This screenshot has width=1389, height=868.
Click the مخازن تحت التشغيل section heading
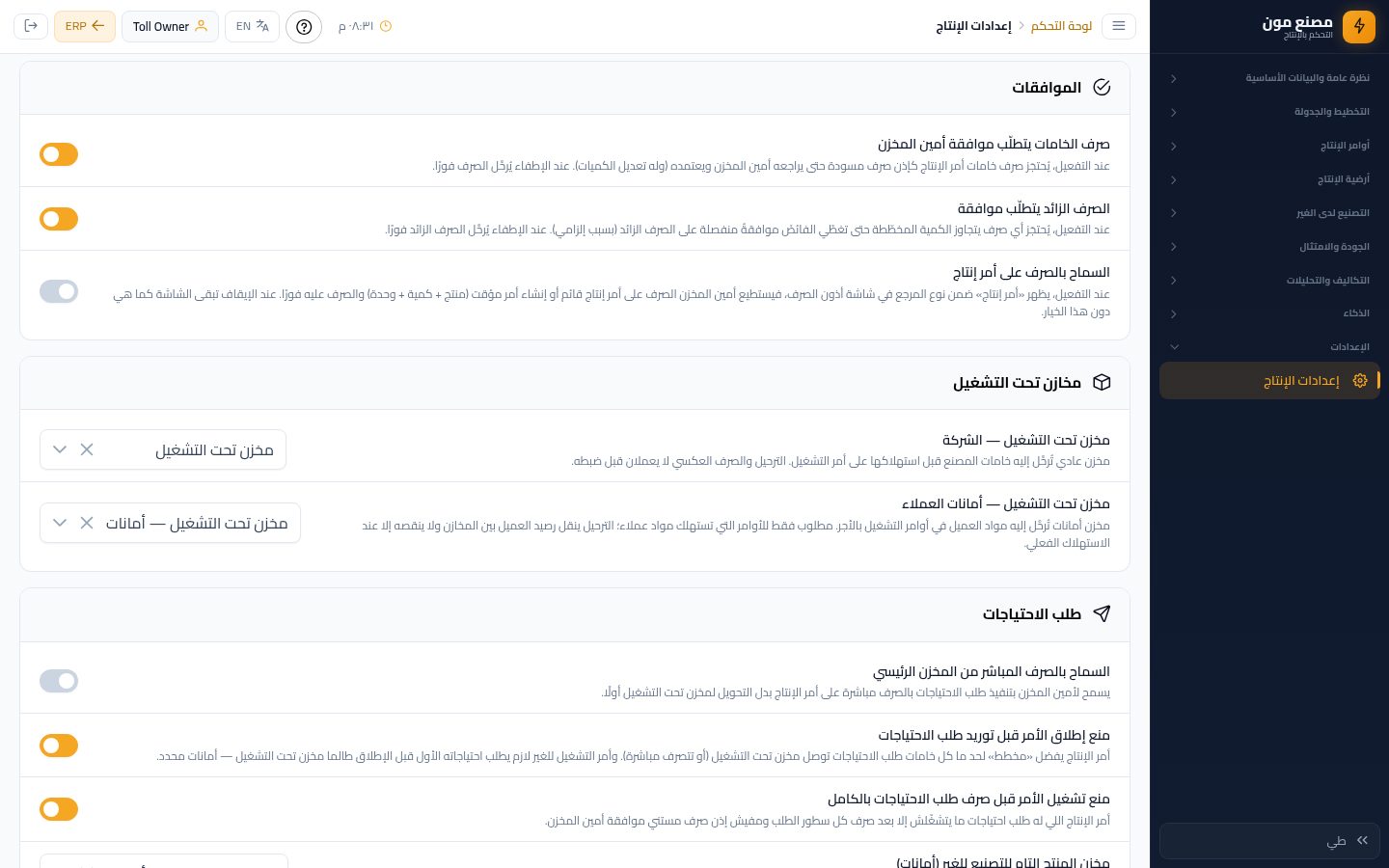point(1017,383)
